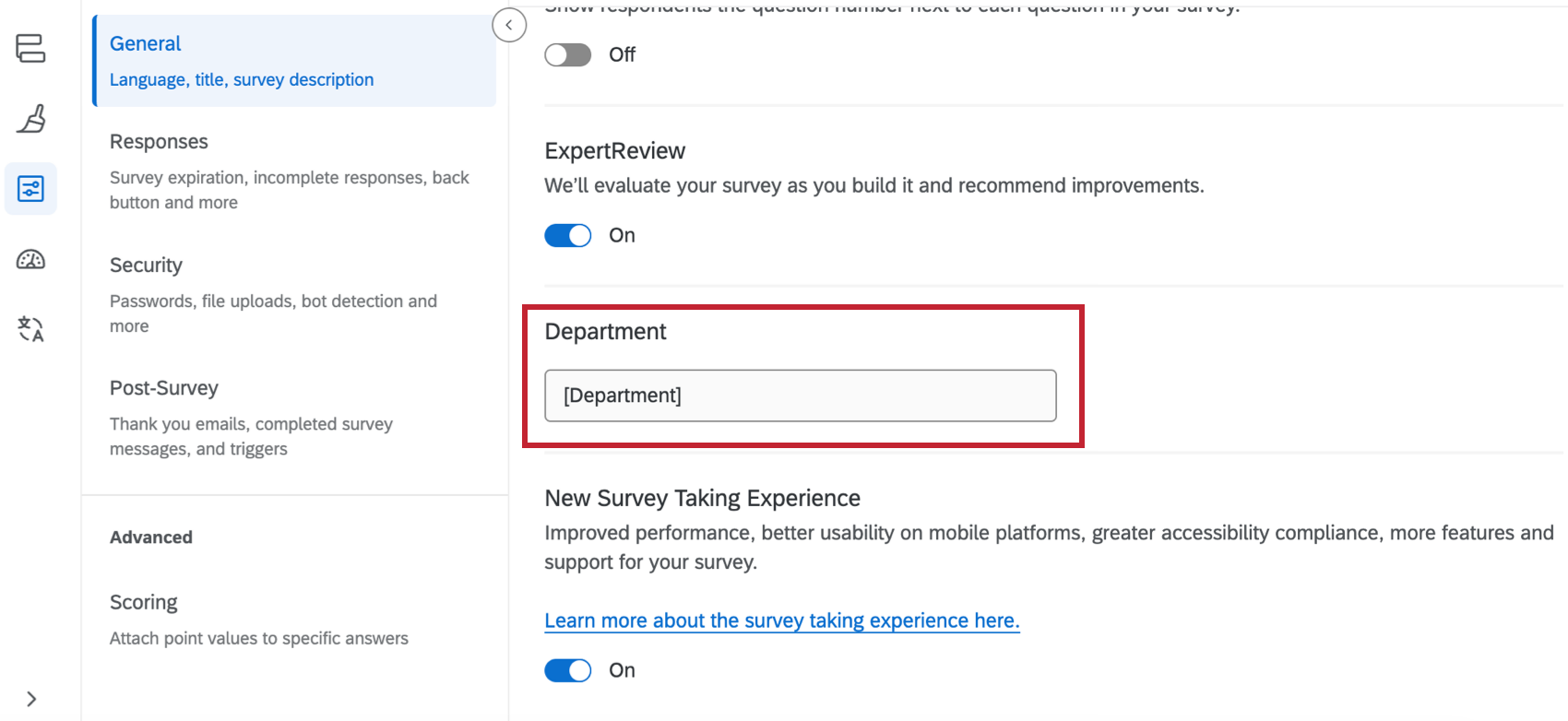Collapse the settings panel with round chevron button
The image size is (1568, 721).
(x=509, y=25)
